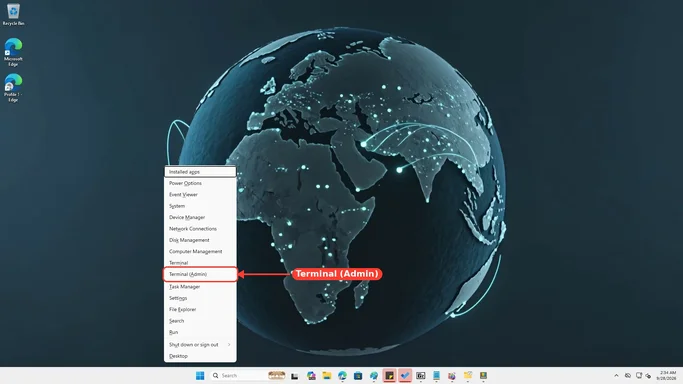Open the Profile 1 - Edge desktop shortcut
Image resolution: width=683 pixels, height=384 pixels.
(x=13, y=88)
